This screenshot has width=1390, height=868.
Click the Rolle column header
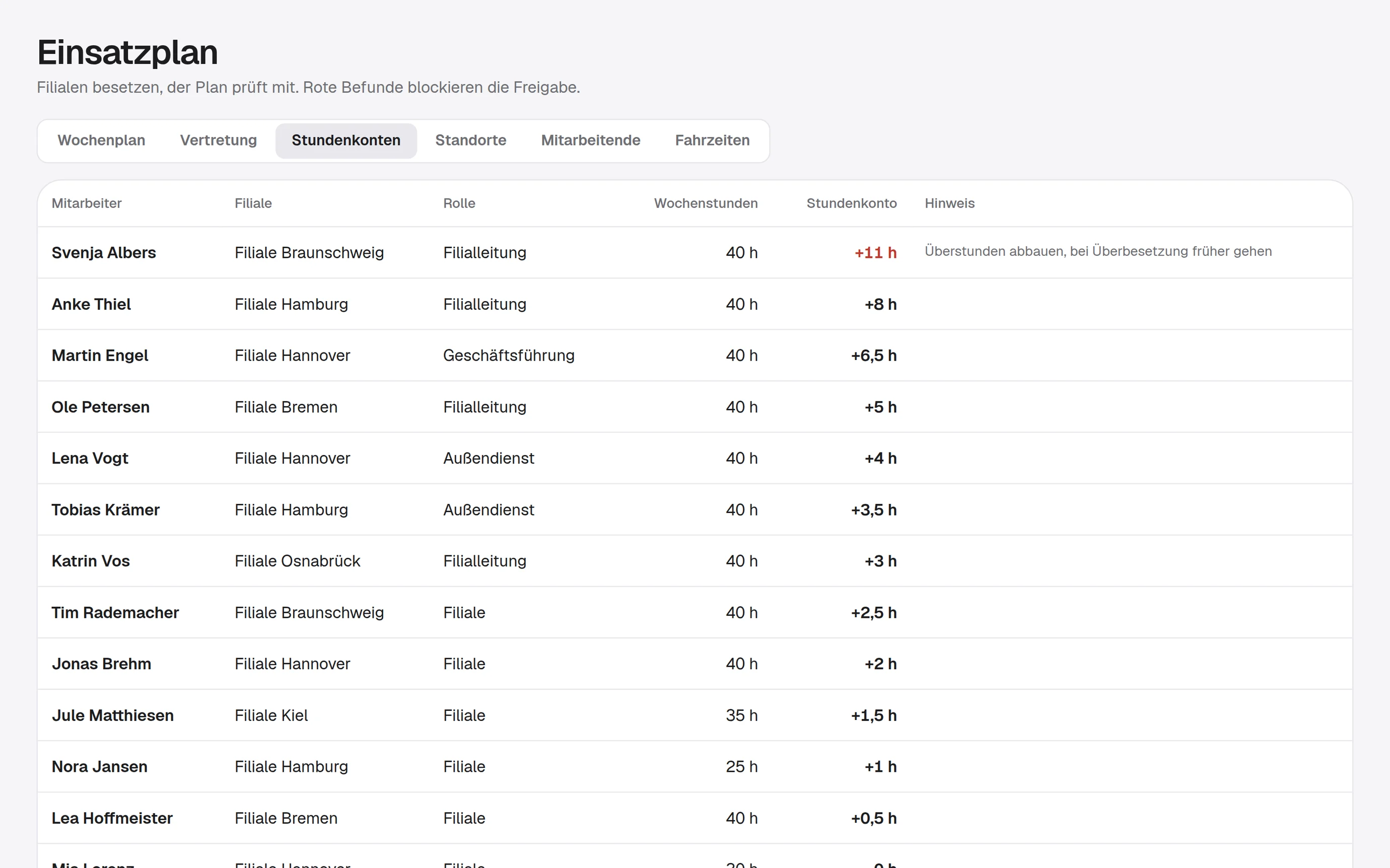(459, 203)
